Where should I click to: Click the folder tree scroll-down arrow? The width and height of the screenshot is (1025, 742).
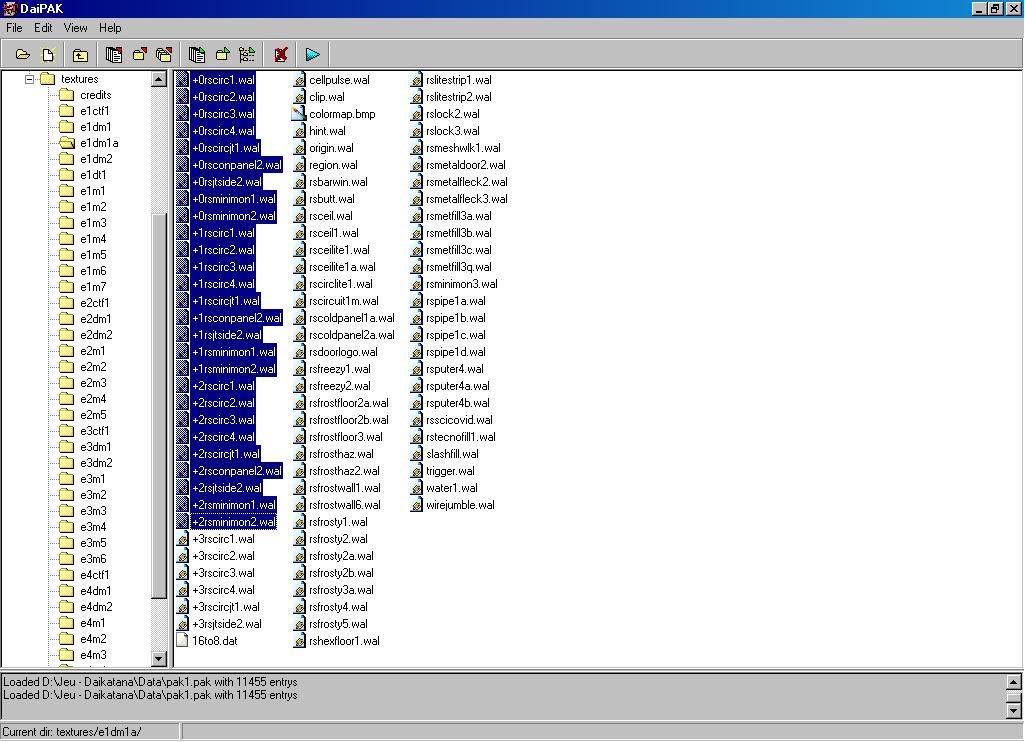pyautogui.click(x=159, y=658)
